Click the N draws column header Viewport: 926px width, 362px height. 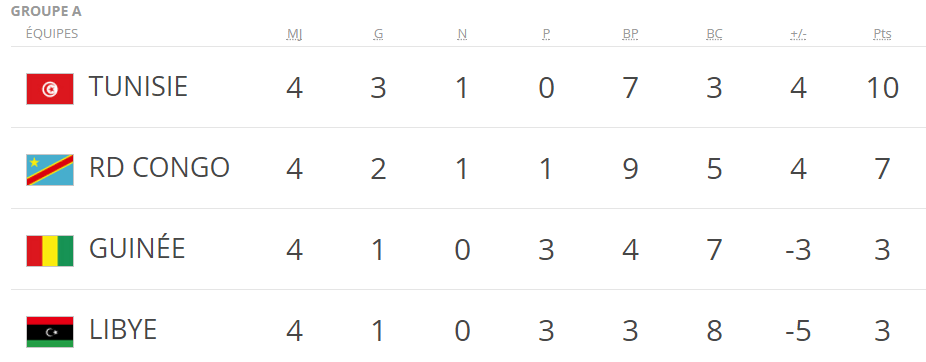point(462,34)
